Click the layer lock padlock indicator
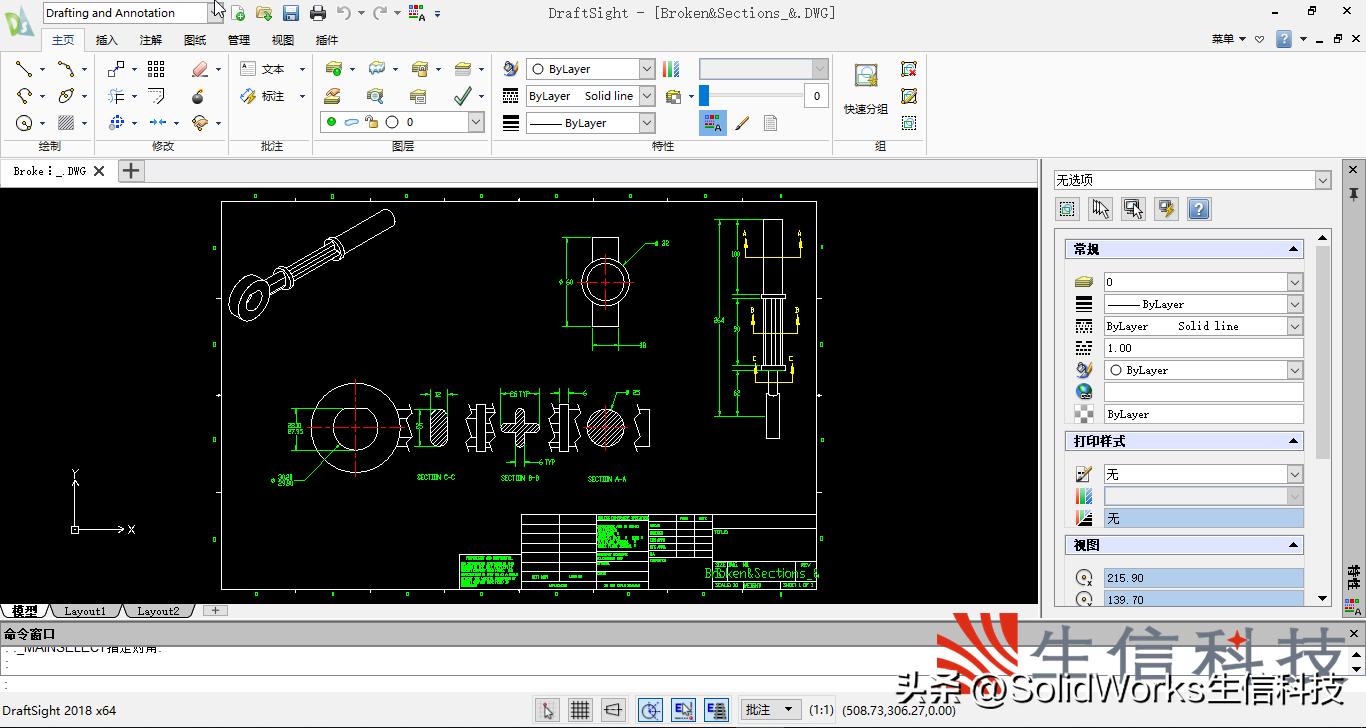 pos(372,121)
